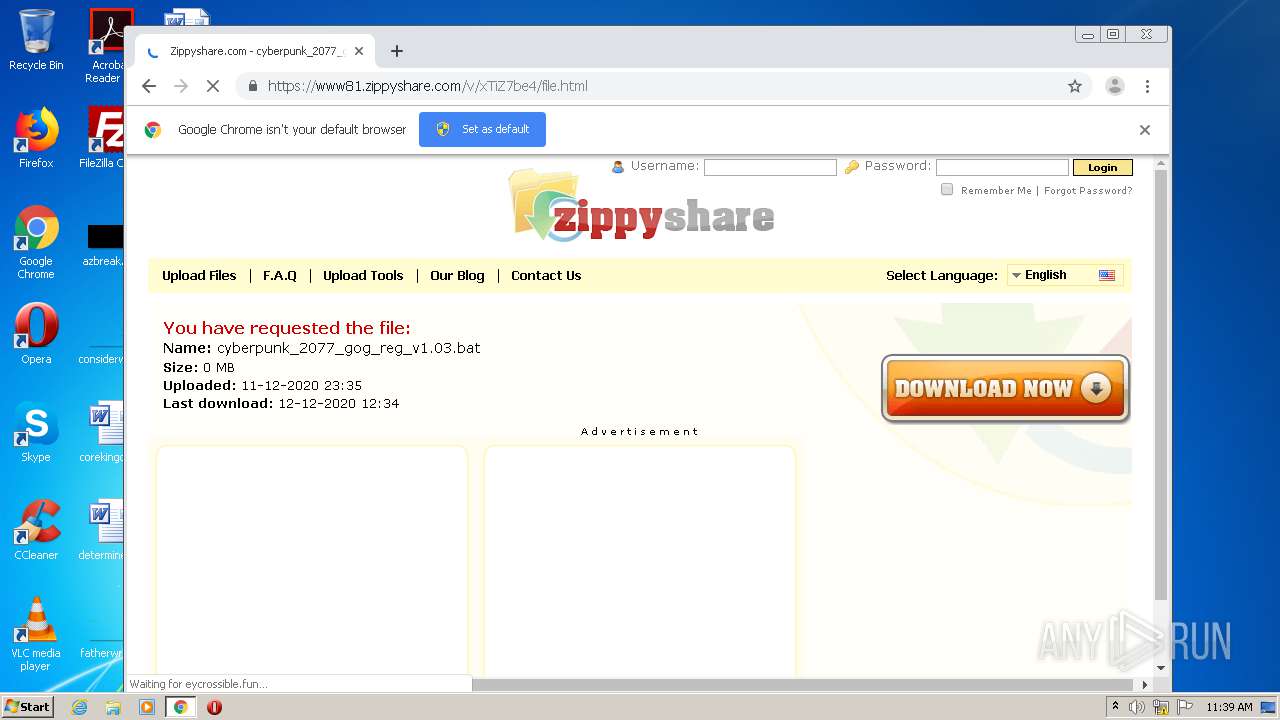Image resolution: width=1280 pixels, height=720 pixels.
Task: Switch to Chrome taskbar button
Action: pyautogui.click(x=181, y=707)
